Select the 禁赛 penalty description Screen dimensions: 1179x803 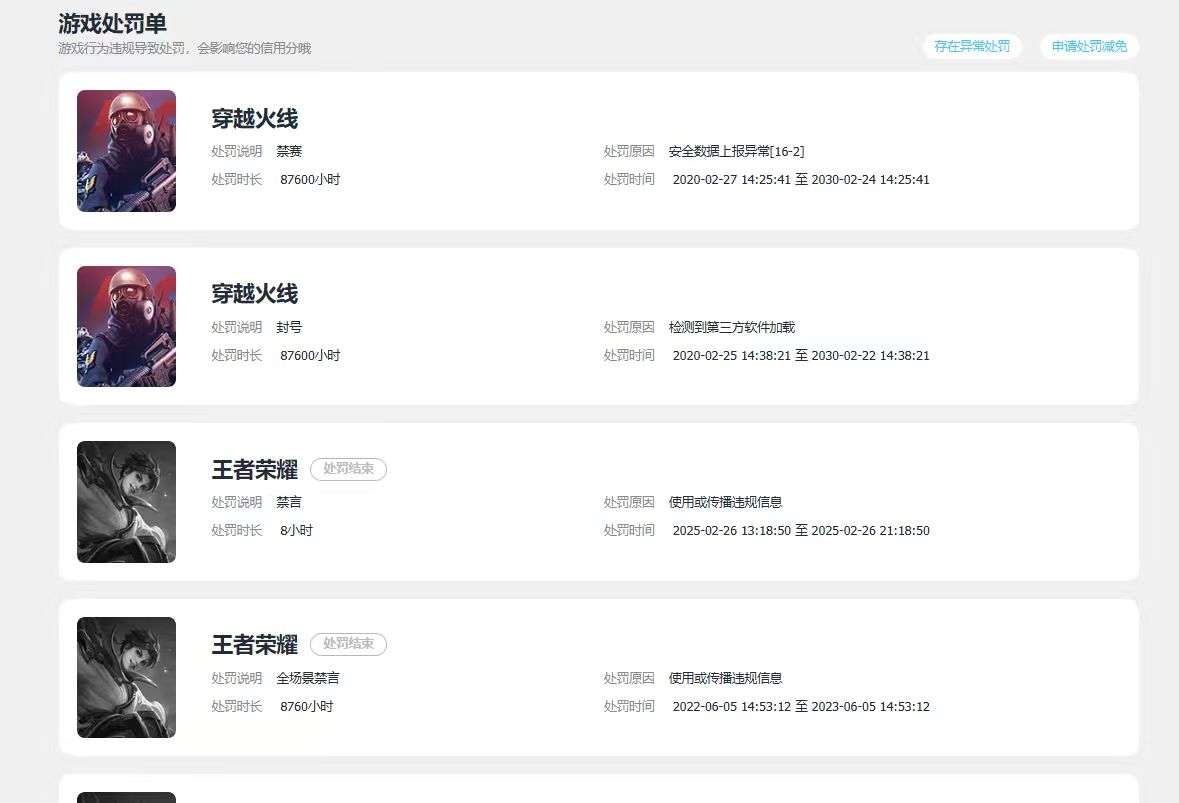coord(289,151)
